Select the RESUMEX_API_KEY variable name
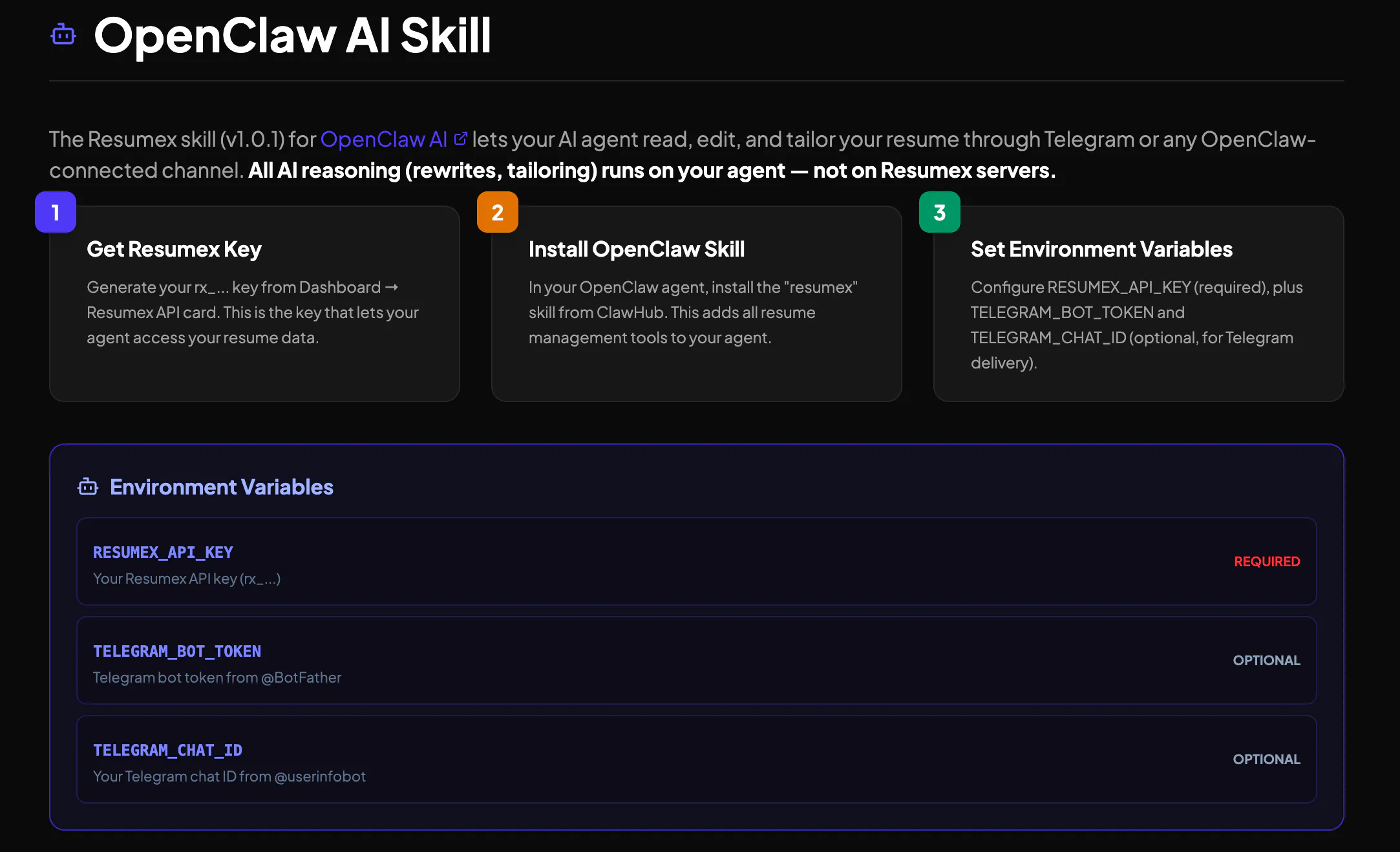Screen dimensions: 1400x852 click(163, 552)
